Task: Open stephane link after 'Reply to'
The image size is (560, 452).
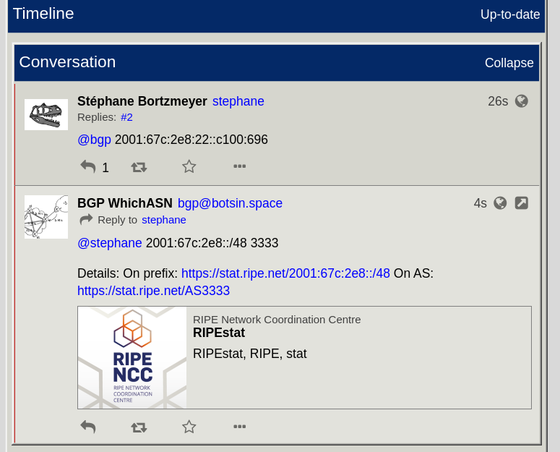Action: pos(164,220)
